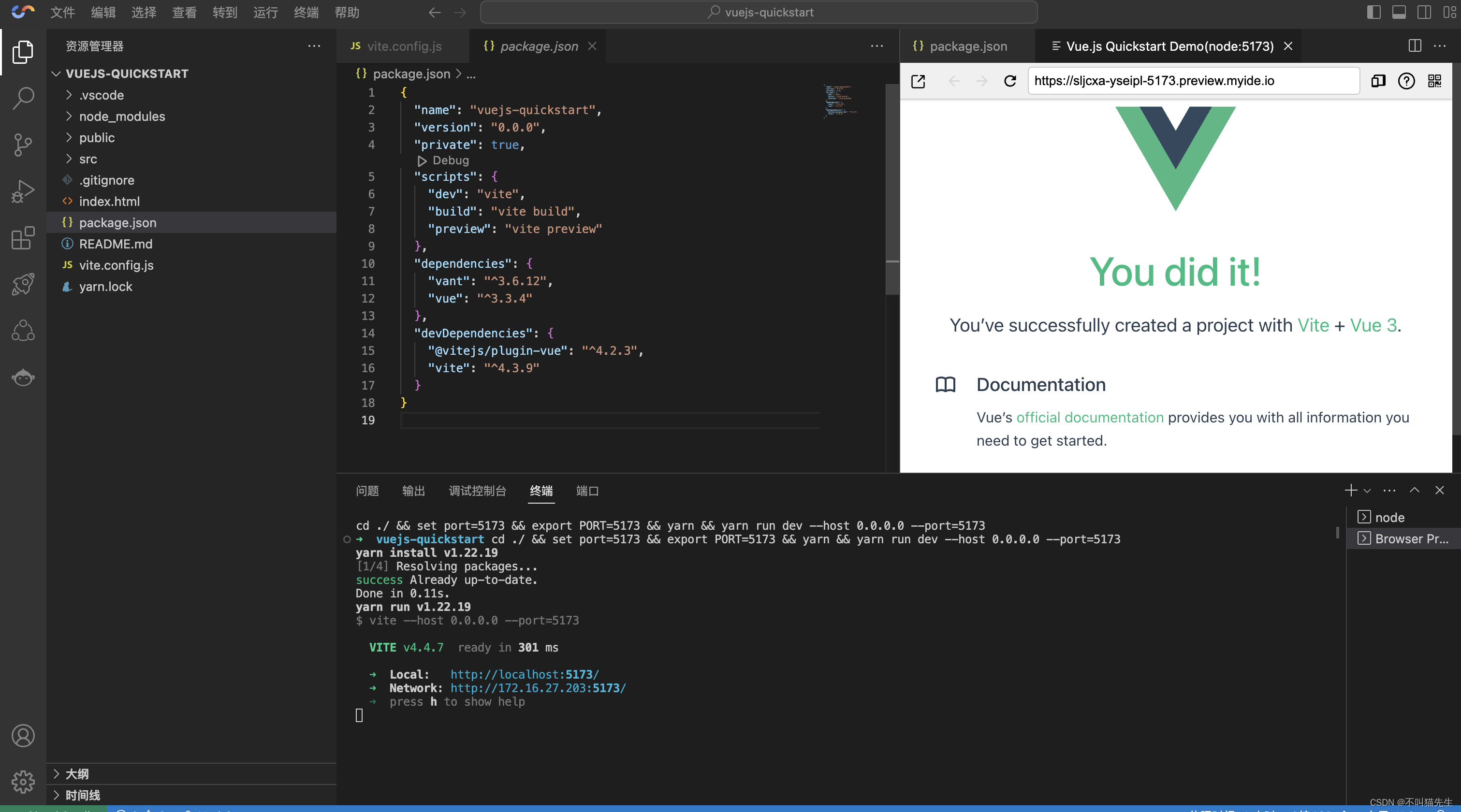Open the 编辑 menu
The height and width of the screenshot is (812, 1461).
tap(103, 13)
